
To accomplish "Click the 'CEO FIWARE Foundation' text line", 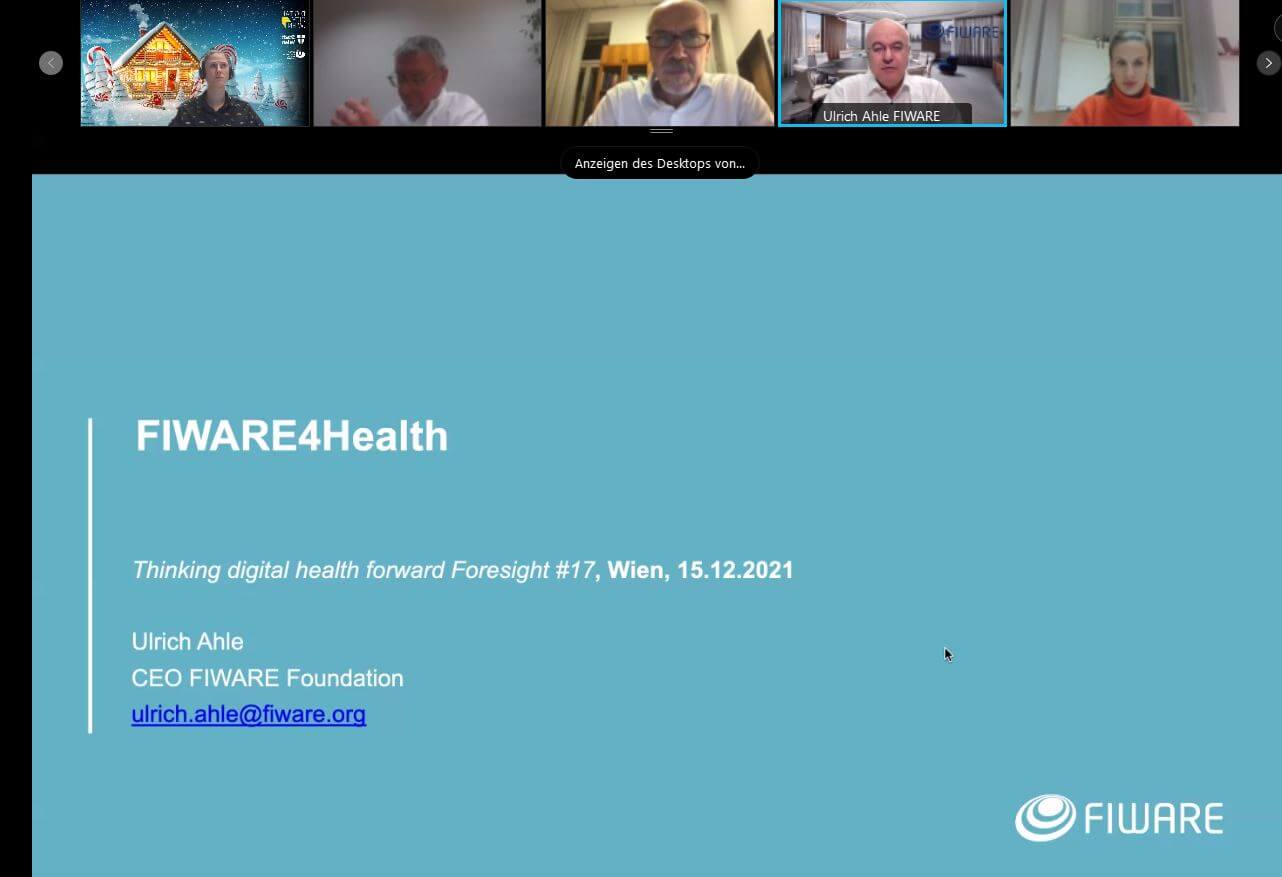I will coord(267,678).
